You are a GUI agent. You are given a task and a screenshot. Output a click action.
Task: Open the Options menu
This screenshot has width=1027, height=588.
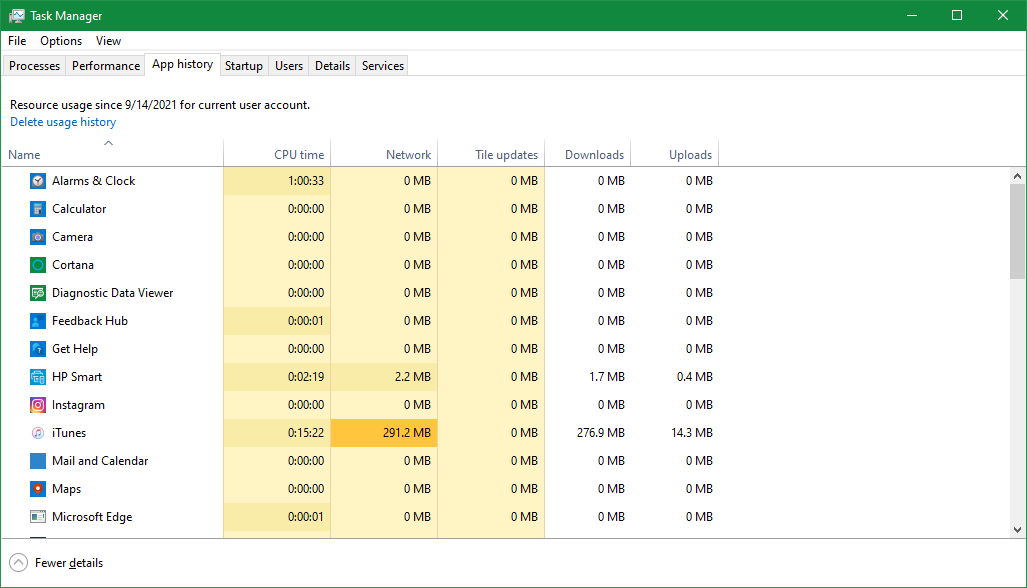click(x=60, y=41)
